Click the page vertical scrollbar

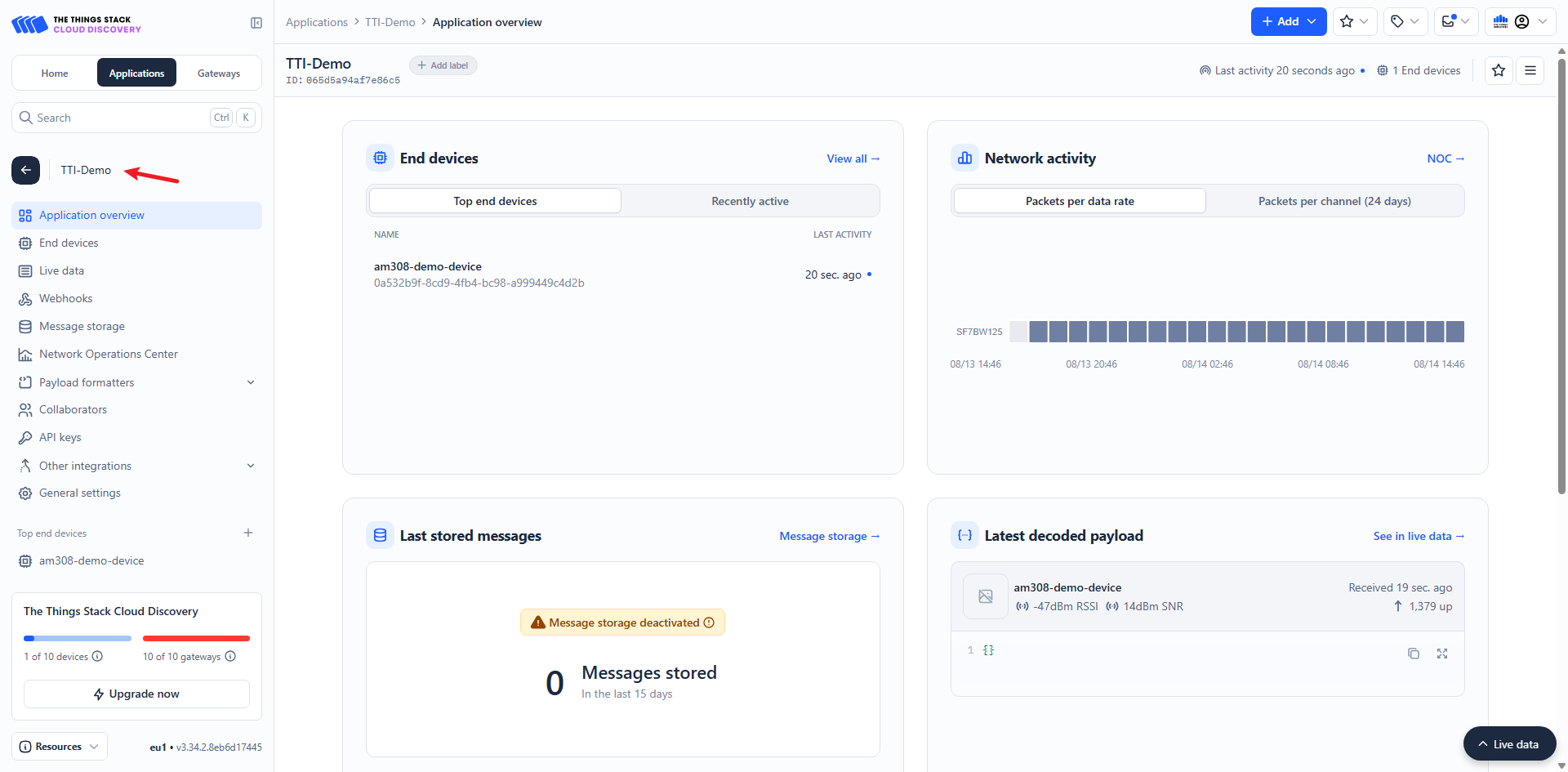point(1561,278)
